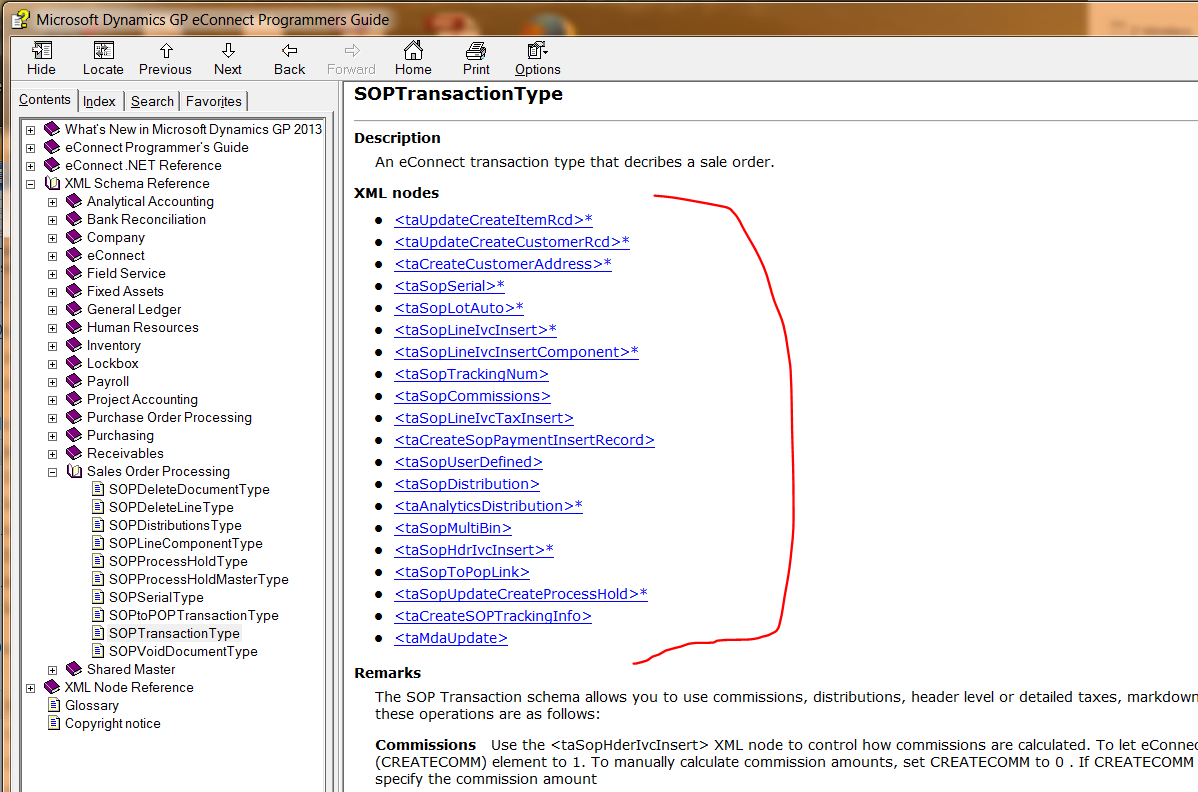Expand the eConnect Programmer's Guide node
The width and height of the screenshot is (1198, 792).
coord(31,148)
